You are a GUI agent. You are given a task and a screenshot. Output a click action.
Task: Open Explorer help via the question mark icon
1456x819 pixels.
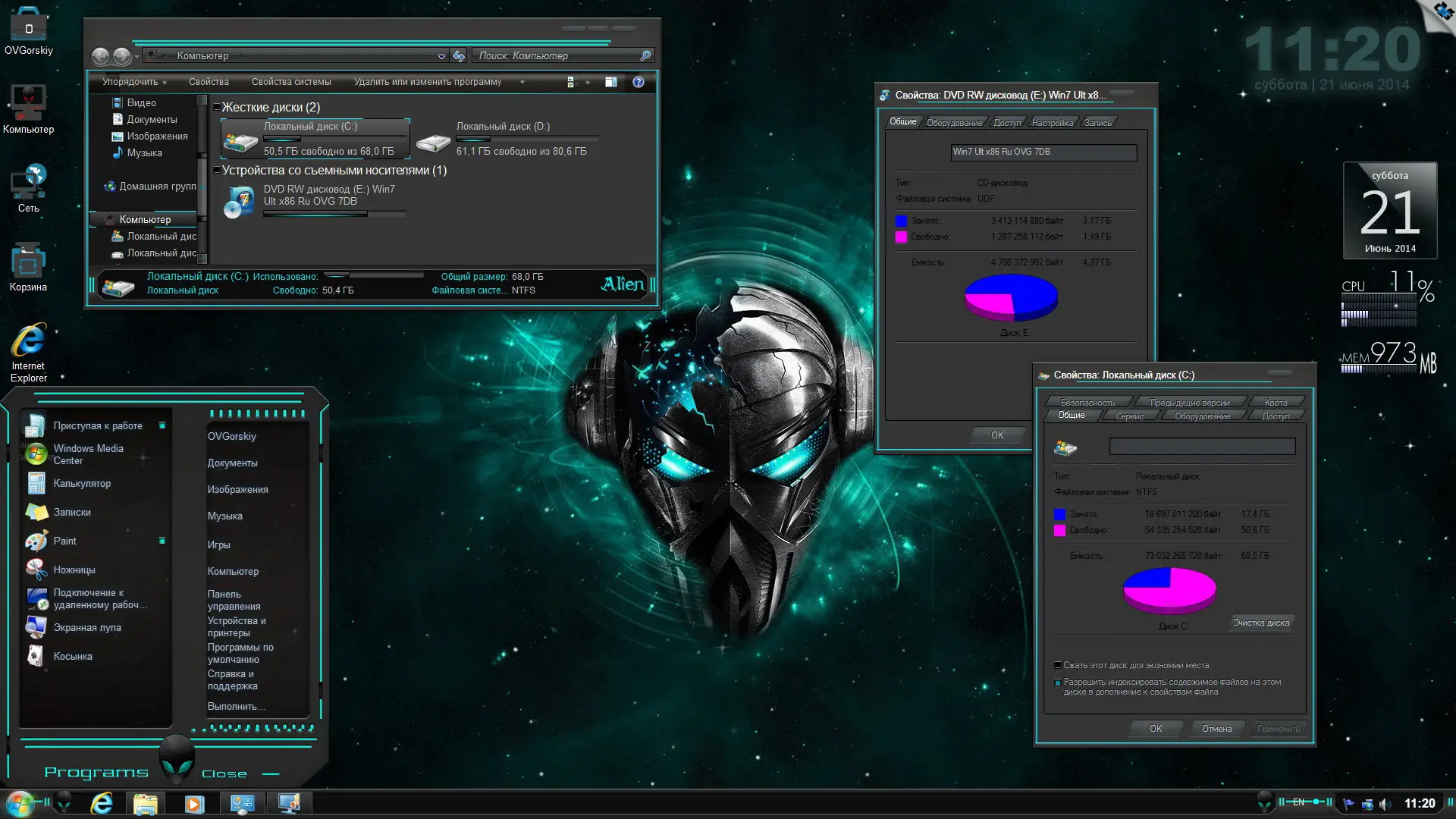pyautogui.click(x=639, y=82)
